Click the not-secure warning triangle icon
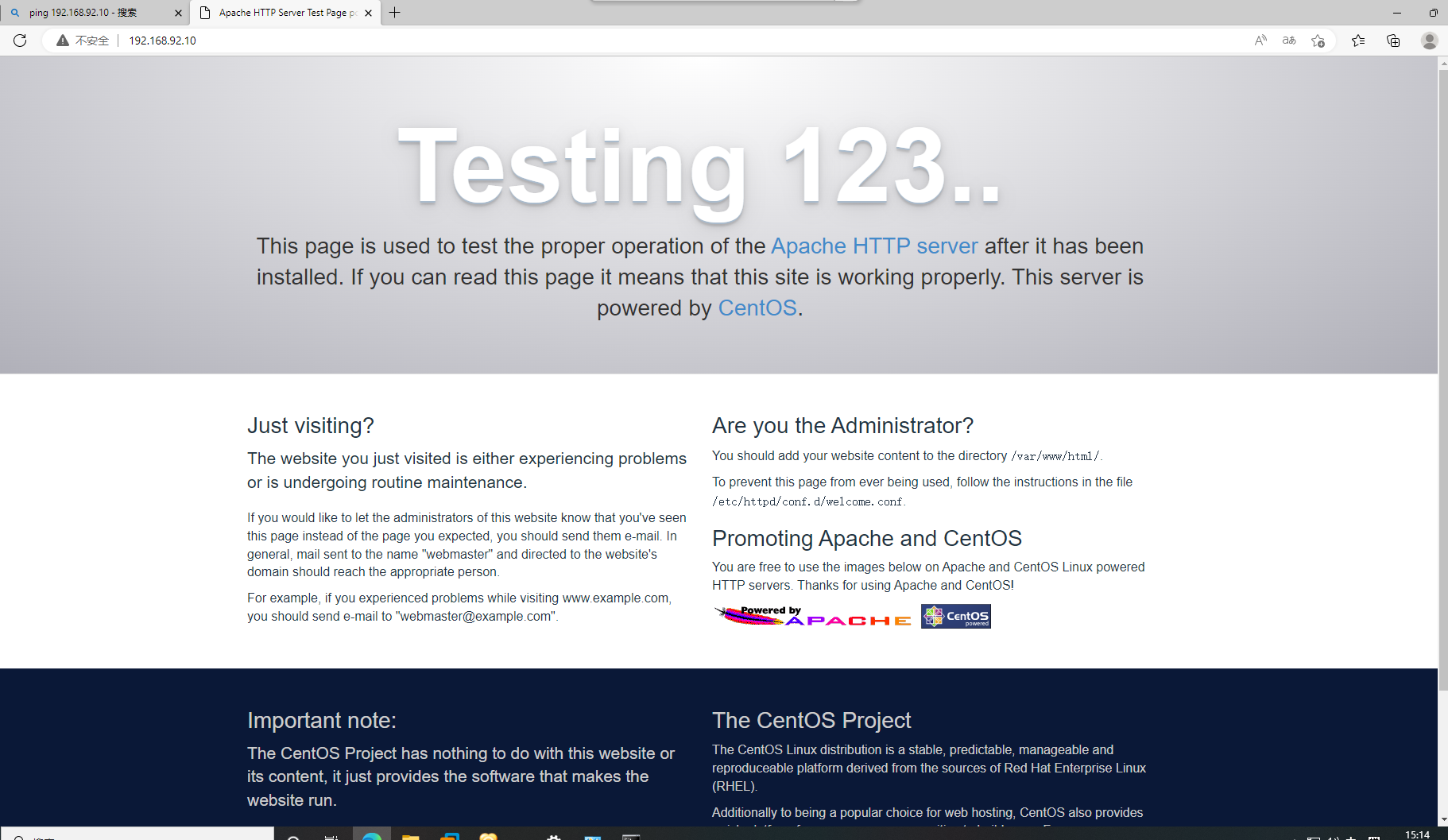1448x840 pixels. pos(63,41)
